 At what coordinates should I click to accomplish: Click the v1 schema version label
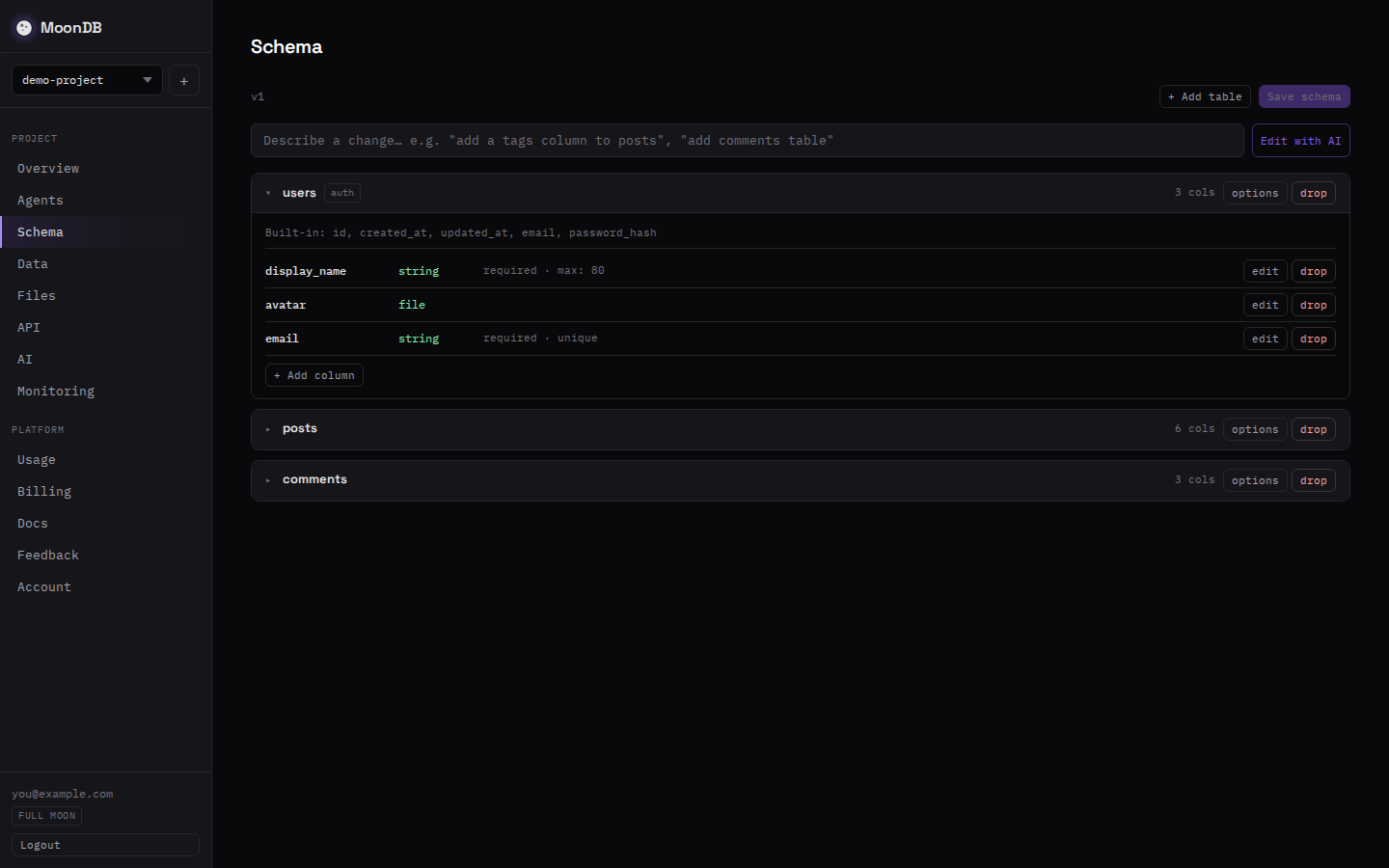tap(258, 96)
